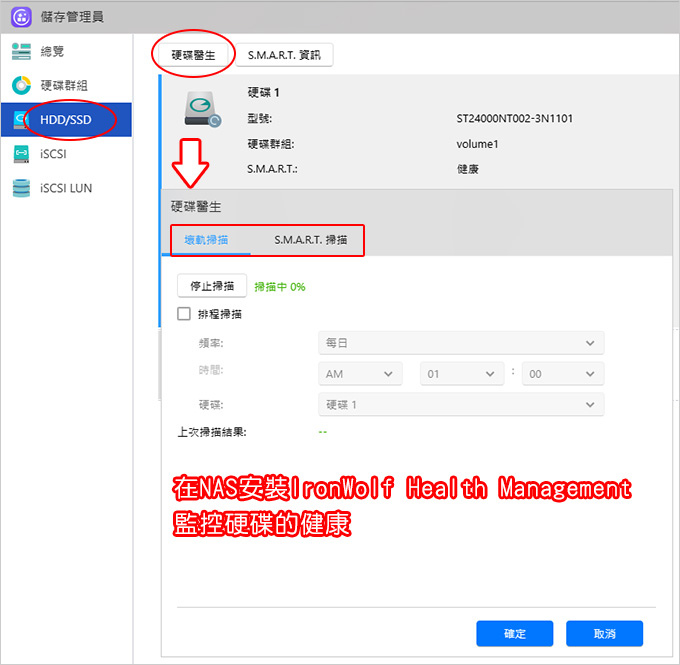The height and width of the screenshot is (665, 680).
Task: Click the 確定 confirm button
Action: [515, 634]
